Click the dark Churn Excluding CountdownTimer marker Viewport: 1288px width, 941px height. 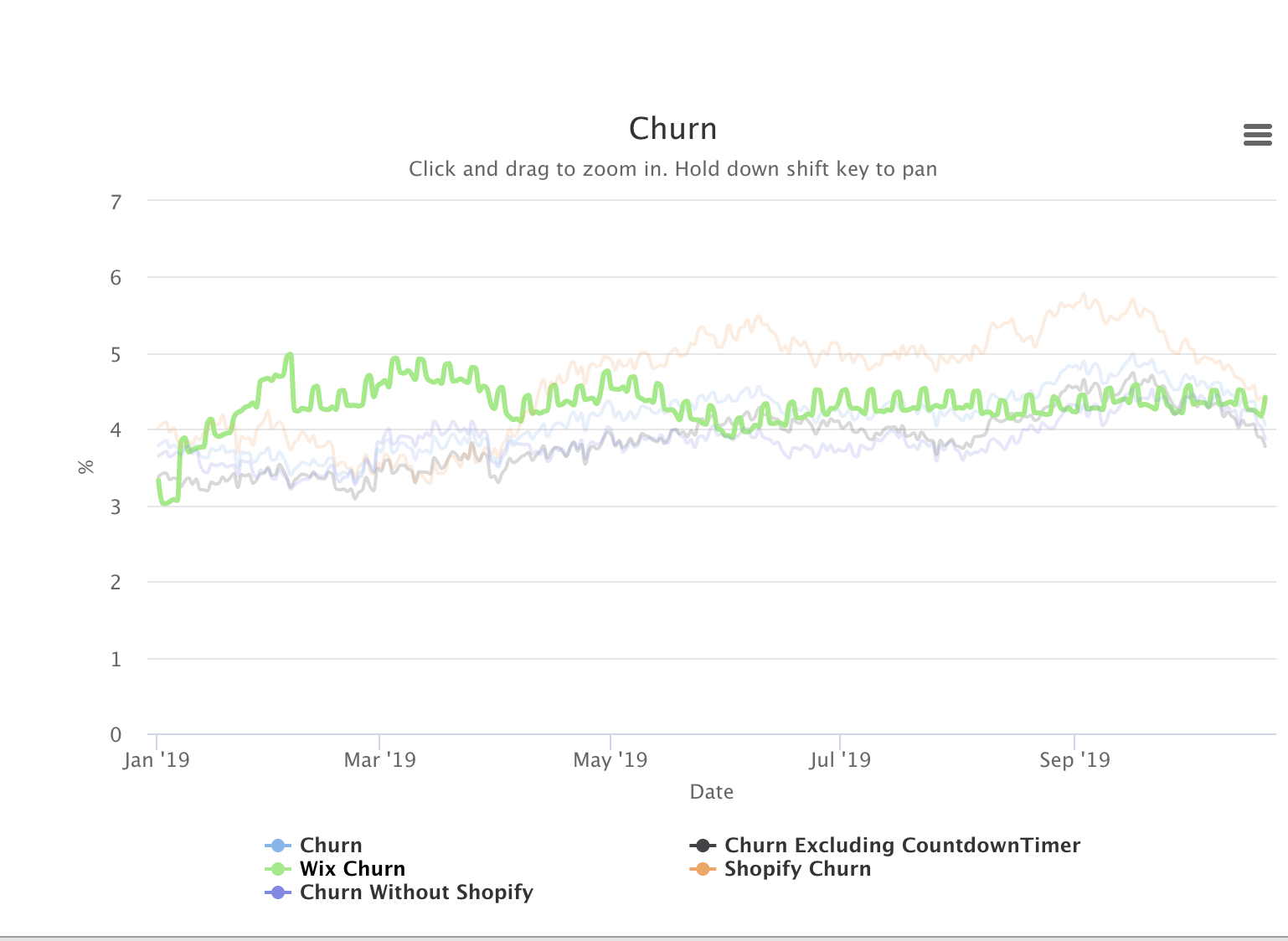coord(703,845)
